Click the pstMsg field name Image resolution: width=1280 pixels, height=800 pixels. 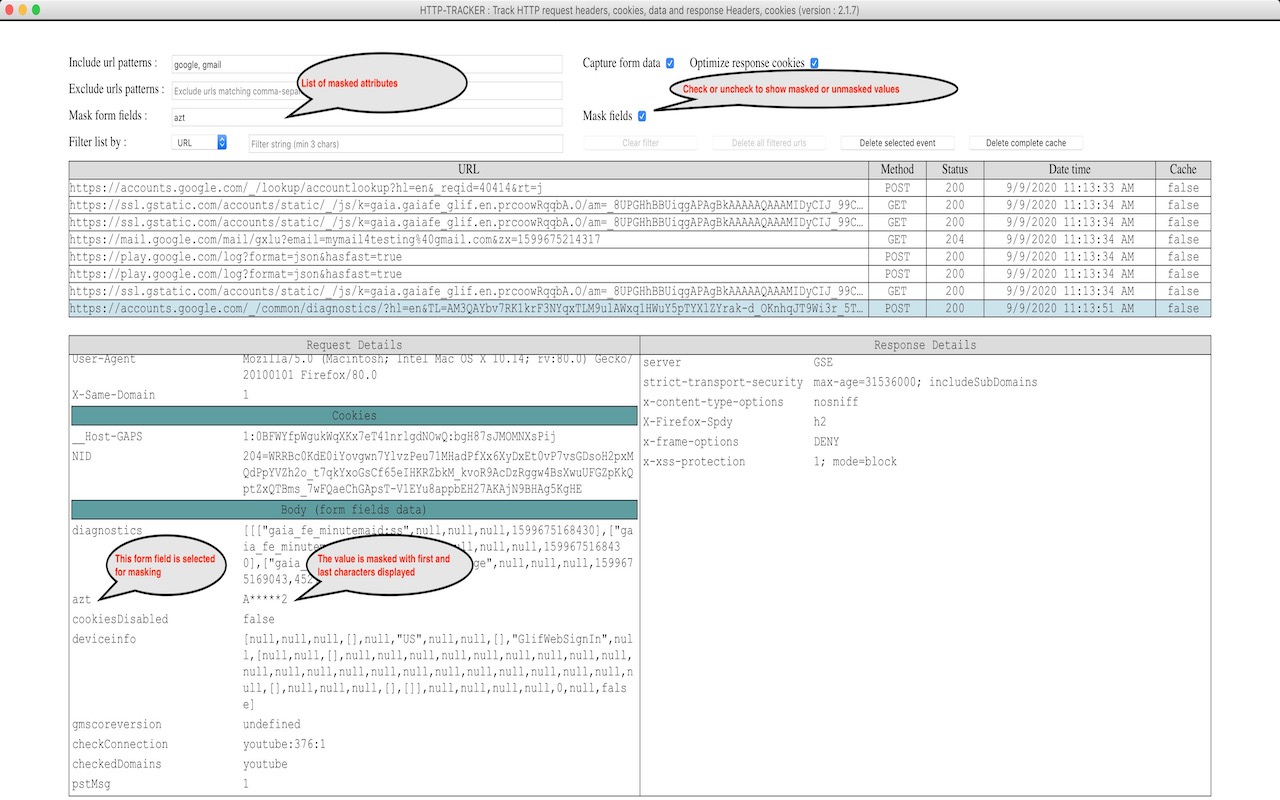click(x=91, y=784)
